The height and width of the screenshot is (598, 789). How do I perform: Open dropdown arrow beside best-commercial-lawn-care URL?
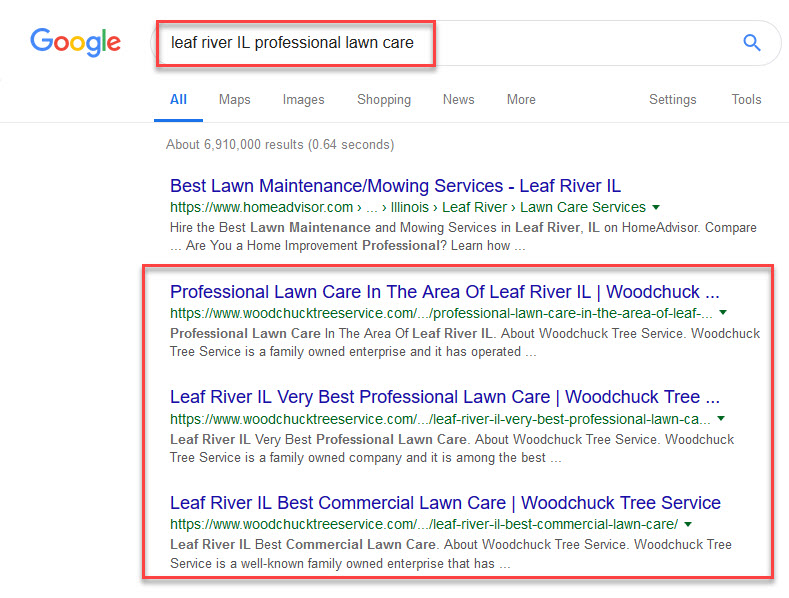point(688,524)
